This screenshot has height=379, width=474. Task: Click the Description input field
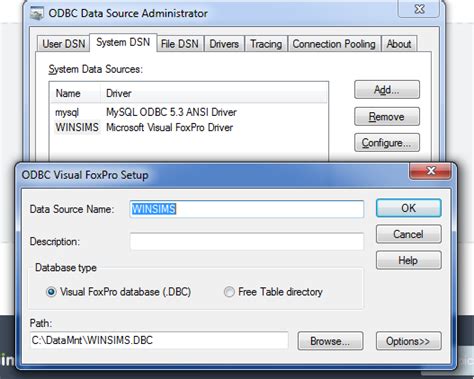click(247, 241)
